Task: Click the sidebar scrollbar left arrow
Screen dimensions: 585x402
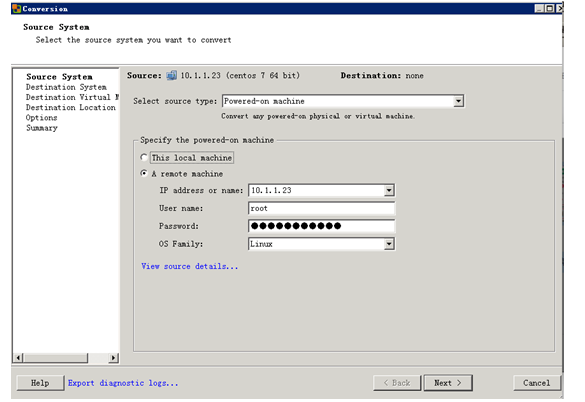Action: coord(18,358)
